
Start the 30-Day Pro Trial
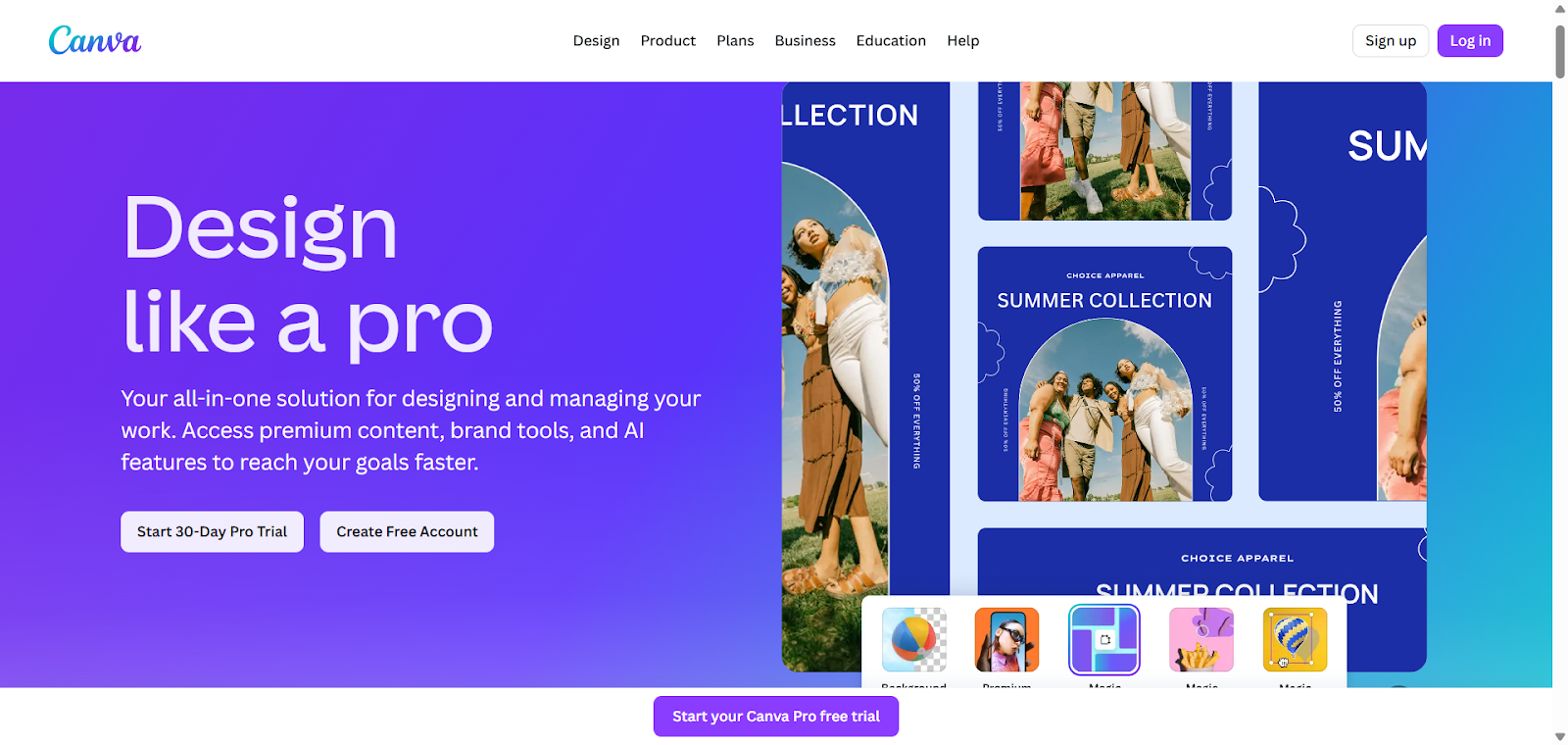[212, 531]
